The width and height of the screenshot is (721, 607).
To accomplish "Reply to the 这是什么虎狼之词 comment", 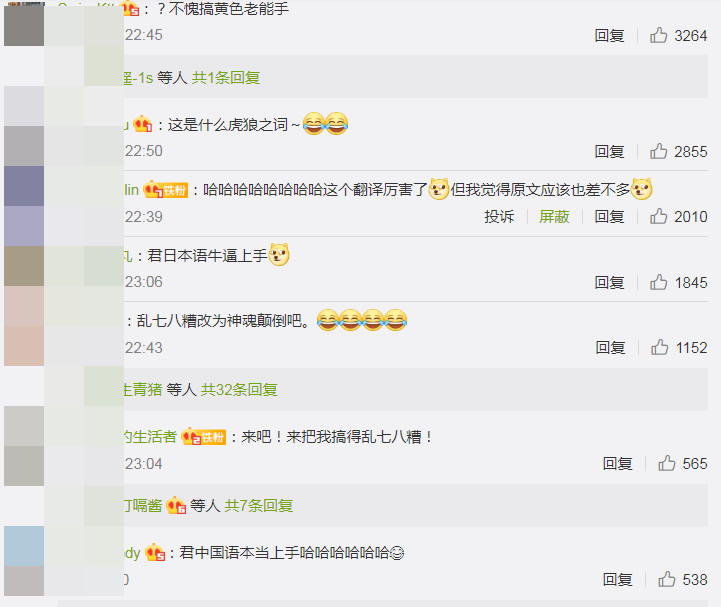I will [609, 151].
